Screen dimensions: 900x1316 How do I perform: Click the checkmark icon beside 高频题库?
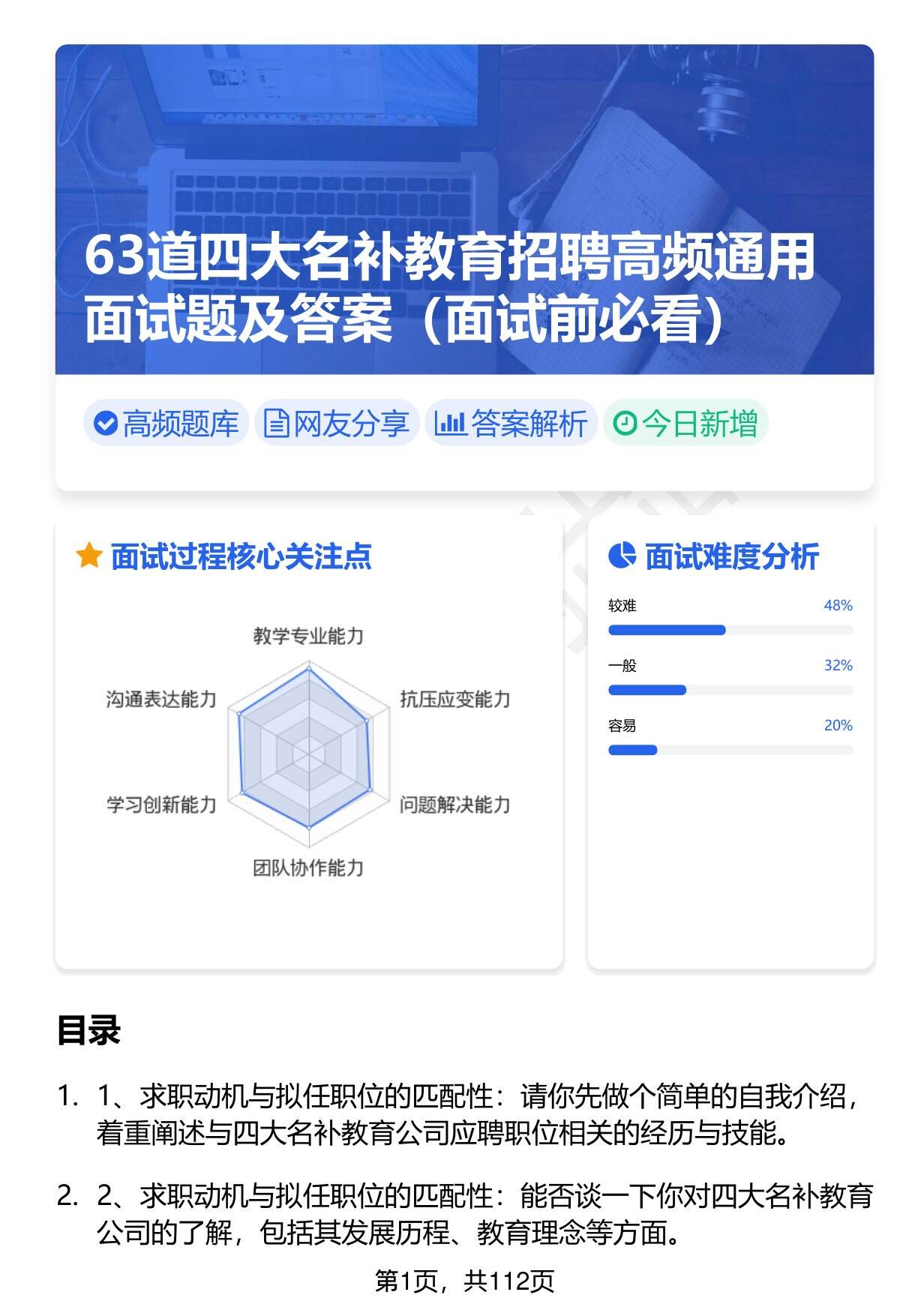click(106, 424)
